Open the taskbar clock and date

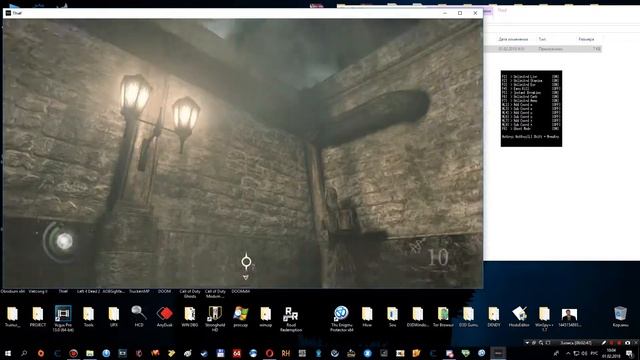tap(611, 353)
